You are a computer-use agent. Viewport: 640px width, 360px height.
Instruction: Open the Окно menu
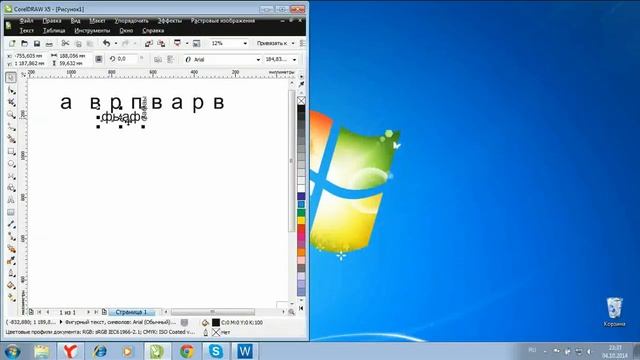(126, 31)
